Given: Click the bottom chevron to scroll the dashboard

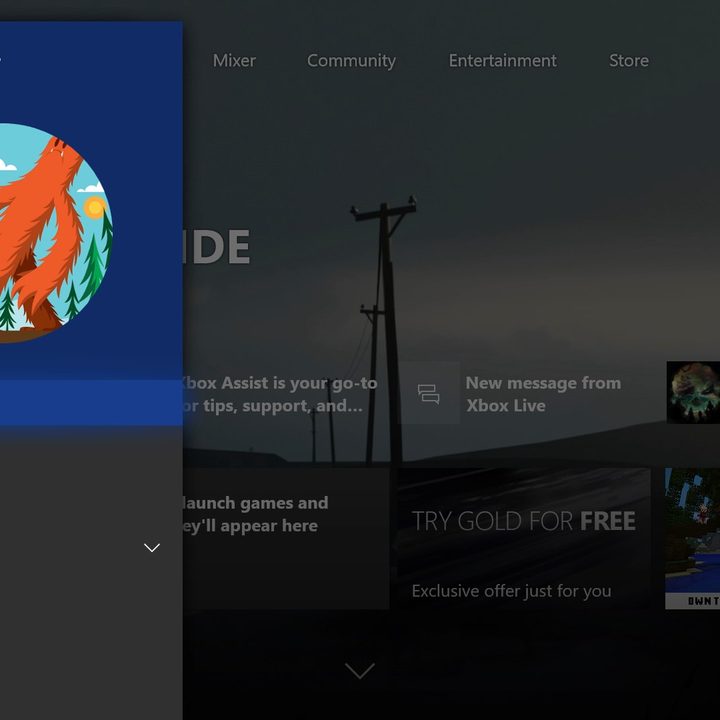Looking at the screenshot, I should [x=360, y=670].
